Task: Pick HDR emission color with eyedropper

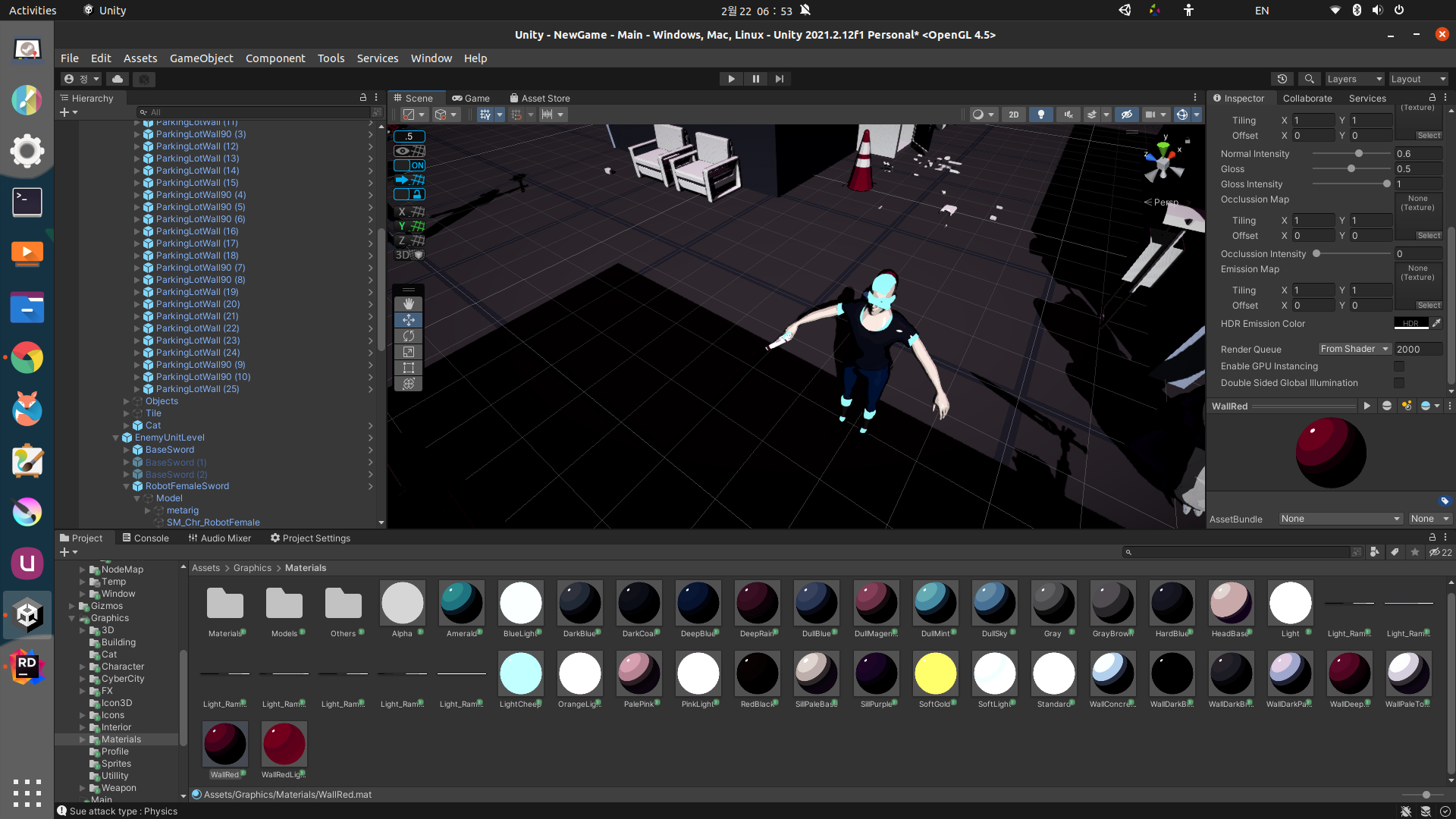Action: (1436, 323)
